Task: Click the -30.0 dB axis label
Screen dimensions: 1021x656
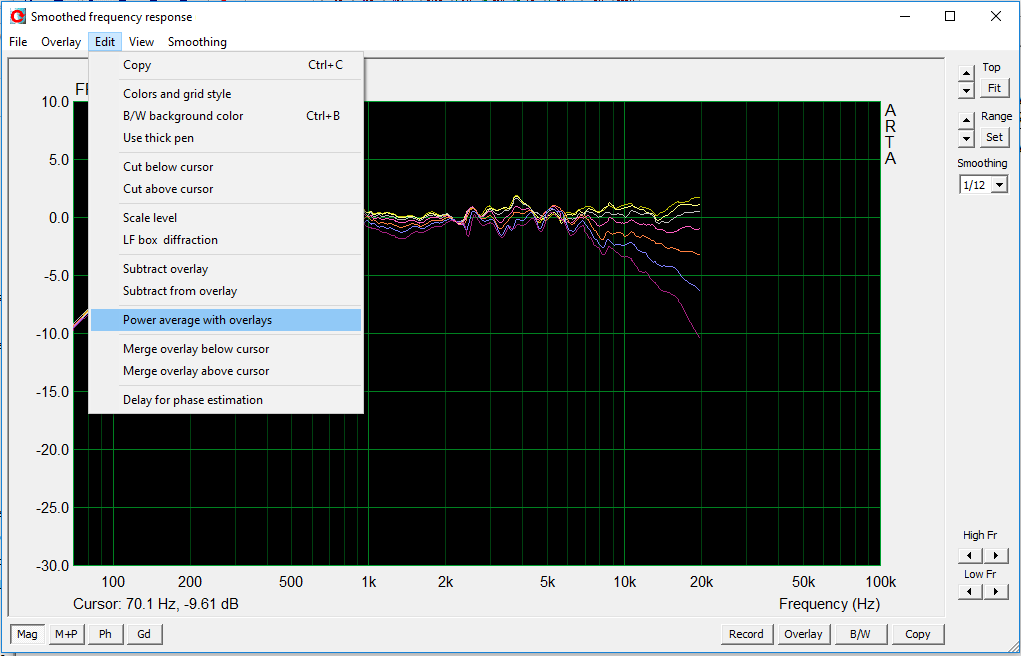Action: pos(51,565)
